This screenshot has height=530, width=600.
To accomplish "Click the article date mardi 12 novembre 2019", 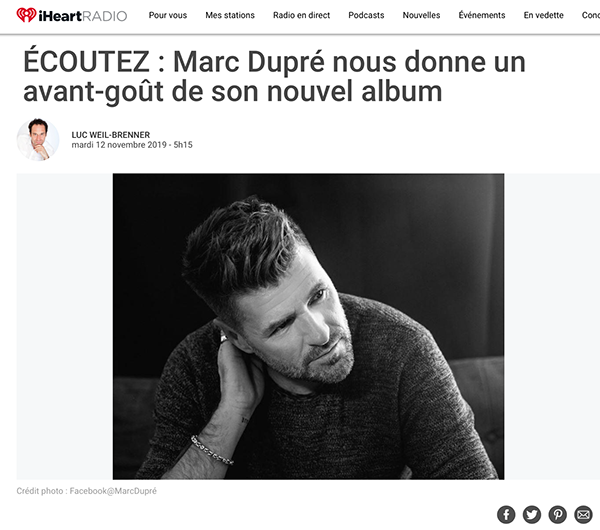I will (x=119, y=145).
